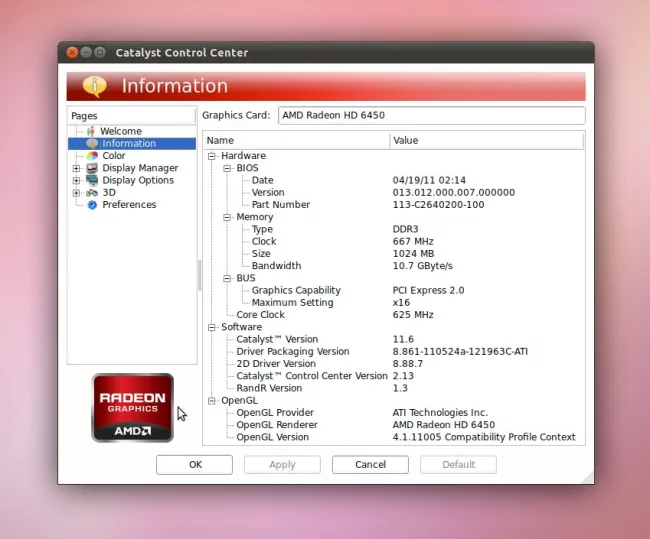Open the Display Manager page
This screenshot has width=650, height=539.
coord(140,168)
